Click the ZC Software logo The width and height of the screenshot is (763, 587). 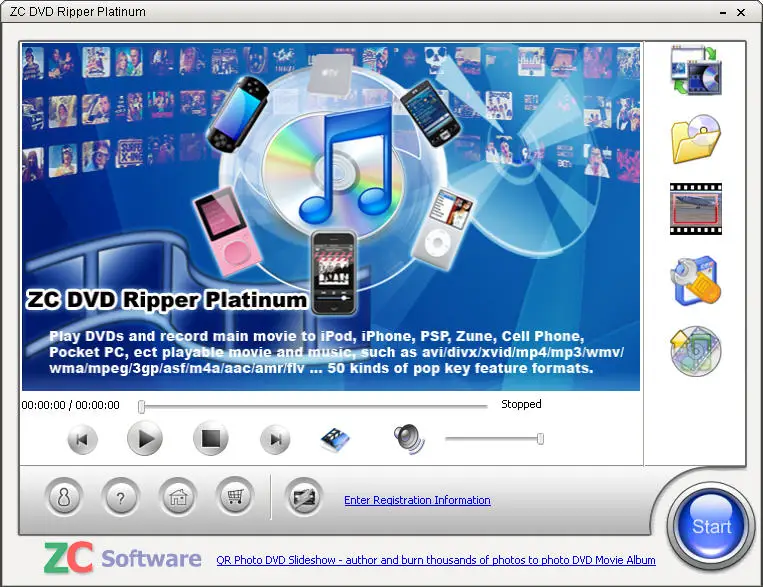click(x=123, y=557)
